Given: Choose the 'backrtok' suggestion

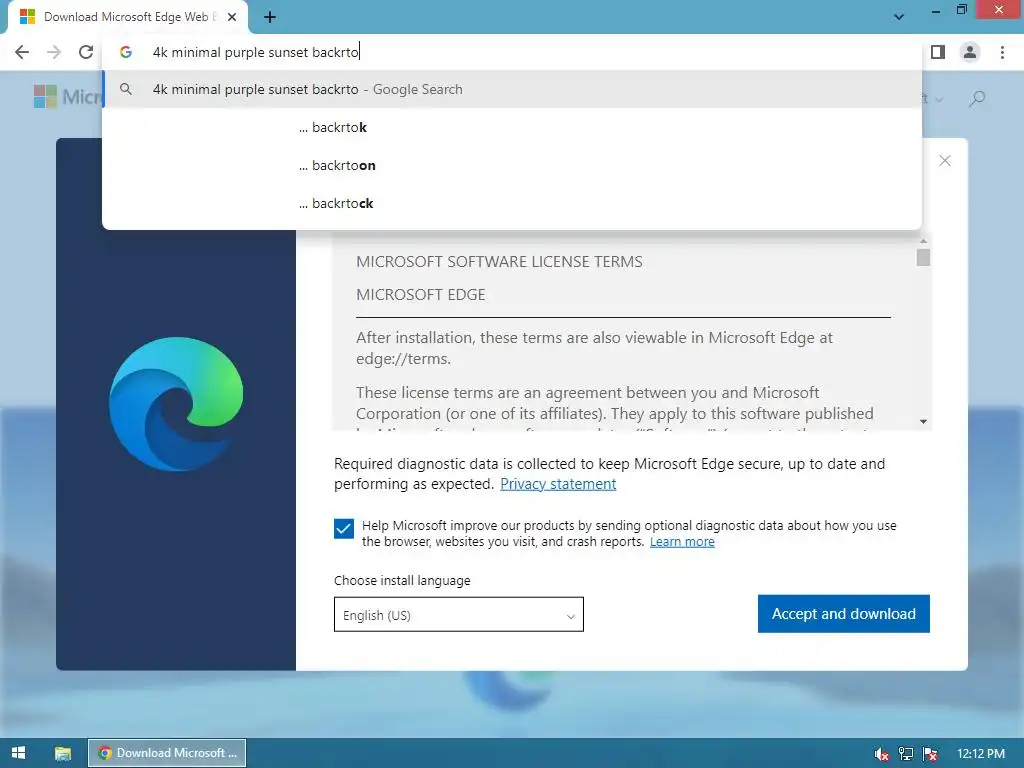Looking at the screenshot, I should coord(512,127).
